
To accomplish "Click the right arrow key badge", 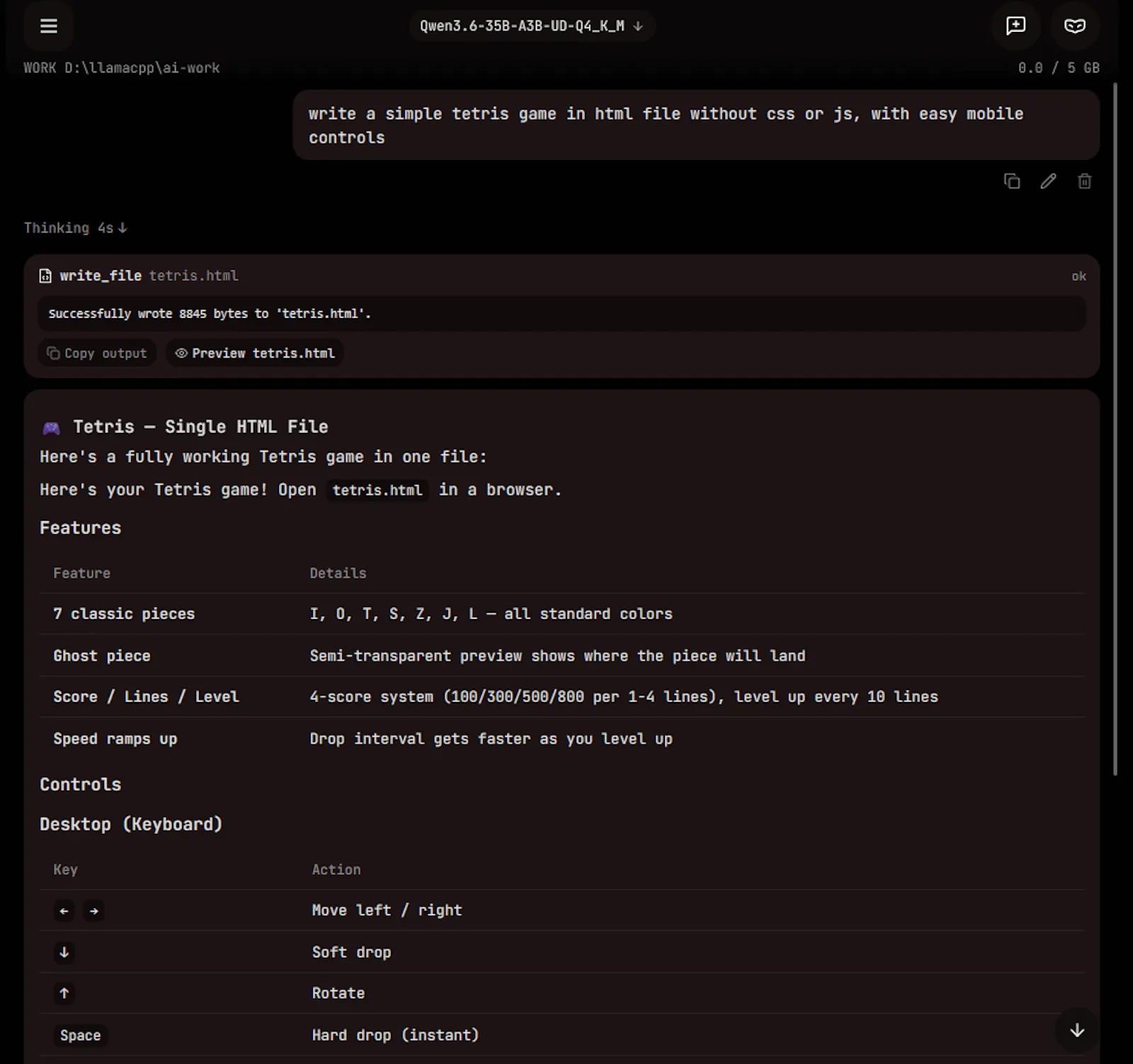I will [93, 911].
